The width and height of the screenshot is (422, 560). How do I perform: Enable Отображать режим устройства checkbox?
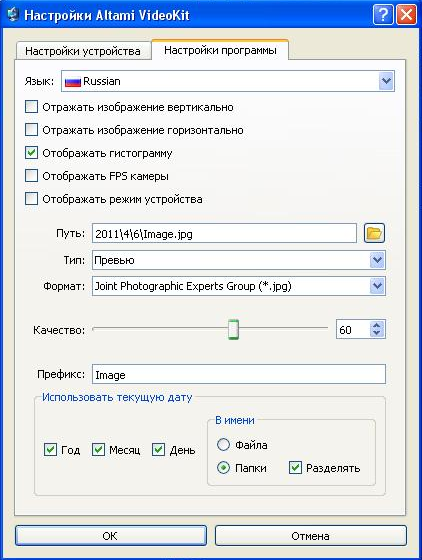pos(31,199)
